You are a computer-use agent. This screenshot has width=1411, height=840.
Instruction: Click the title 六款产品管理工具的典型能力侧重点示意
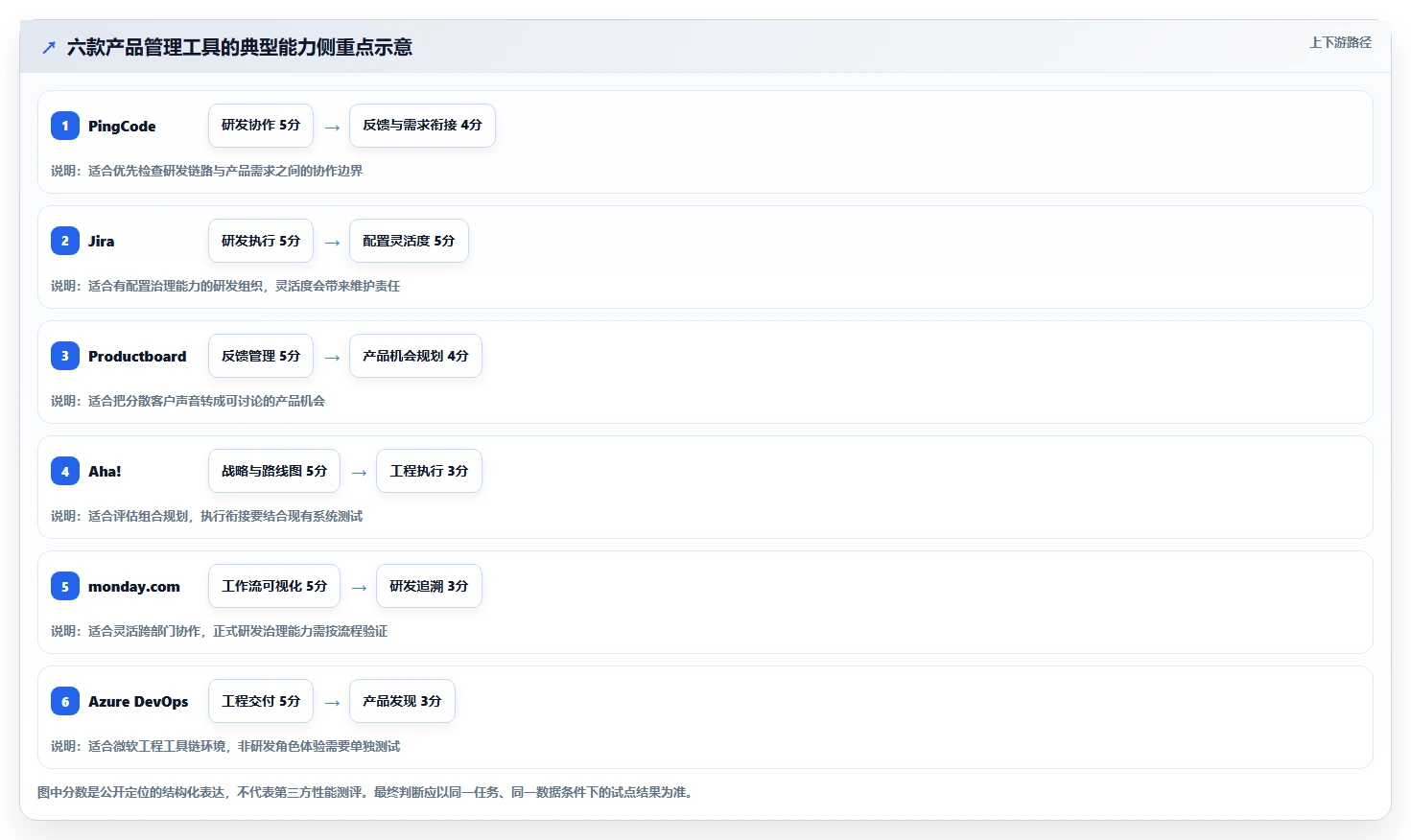(239, 47)
